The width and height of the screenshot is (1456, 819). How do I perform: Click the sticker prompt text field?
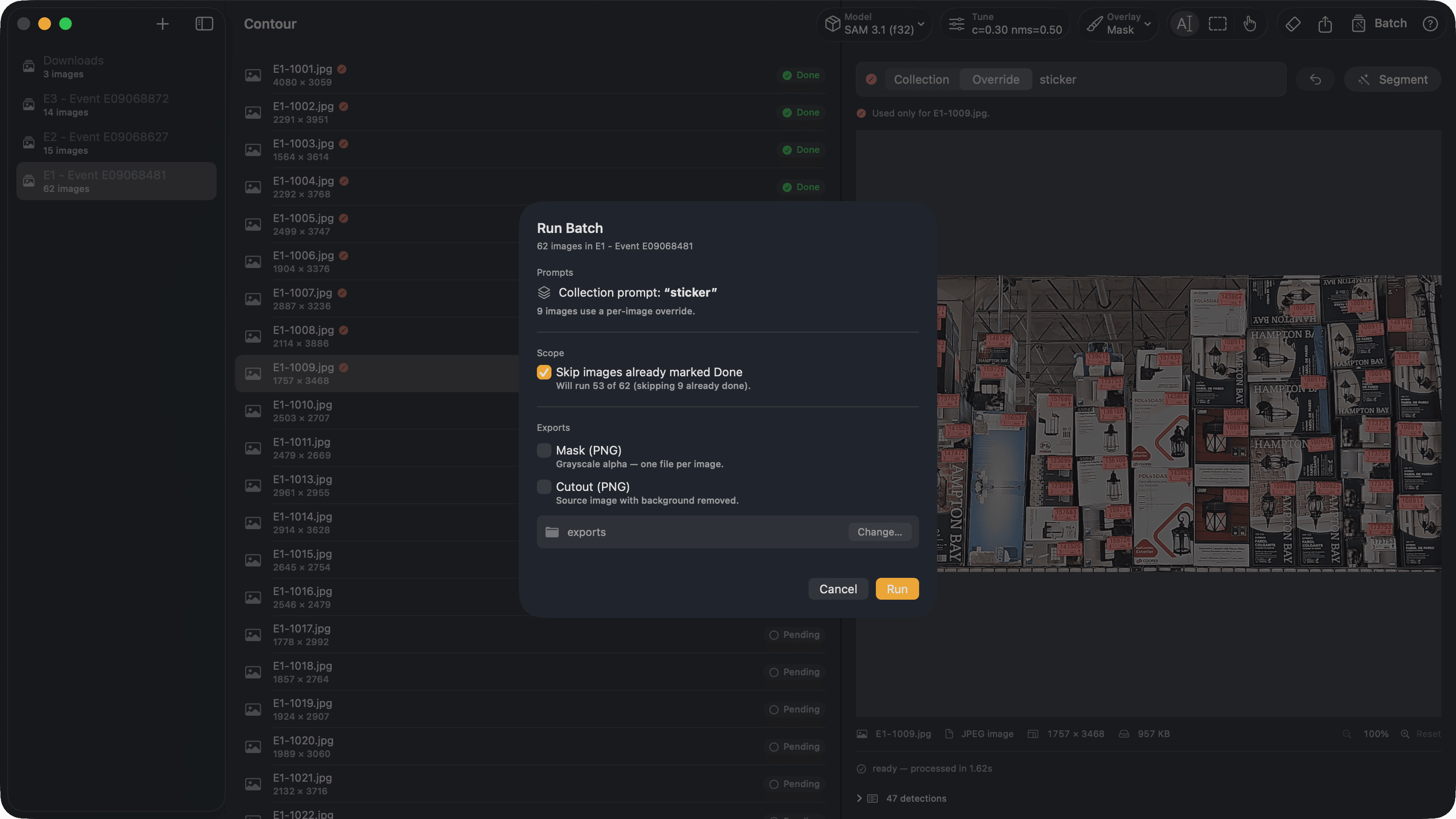pos(1159,80)
